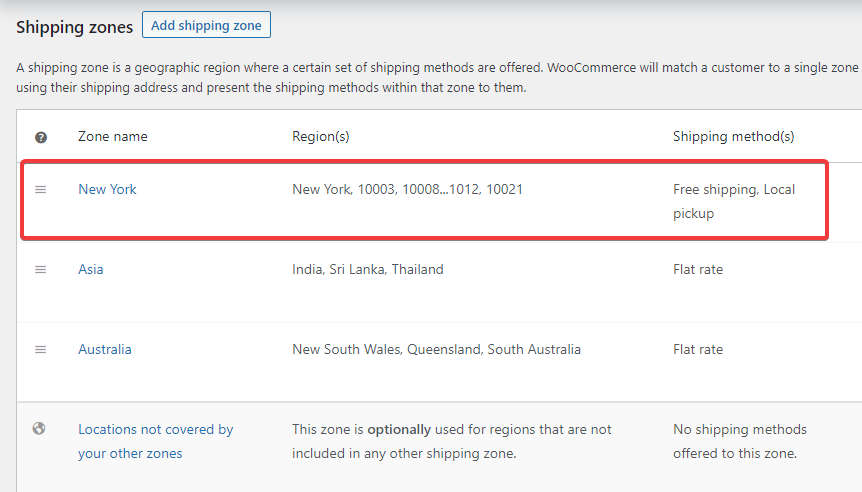The width and height of the screenshot is (862, 492).
Task: Click the Zone name column header
Action: point(113,136)
